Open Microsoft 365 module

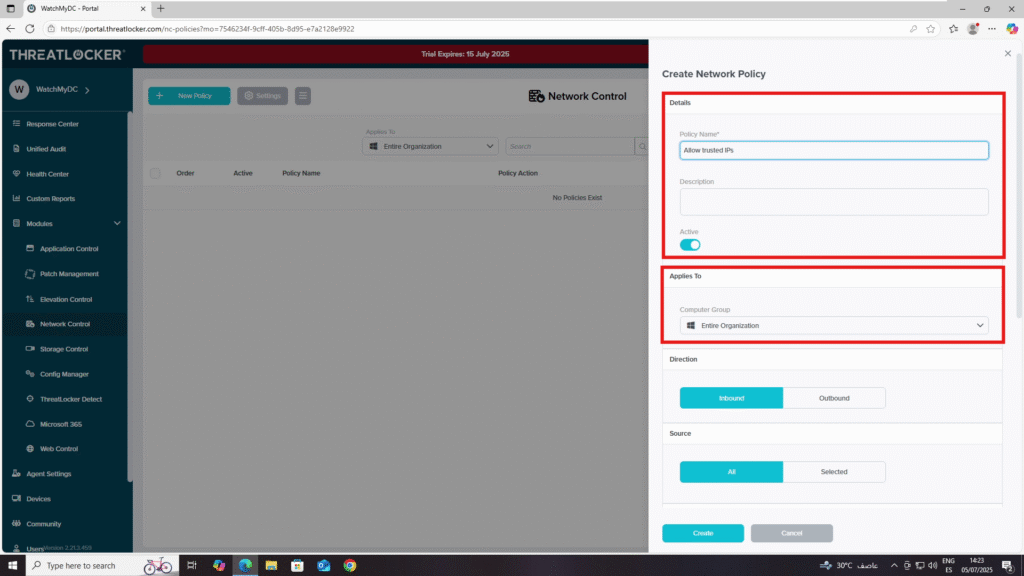coord(61,424)
